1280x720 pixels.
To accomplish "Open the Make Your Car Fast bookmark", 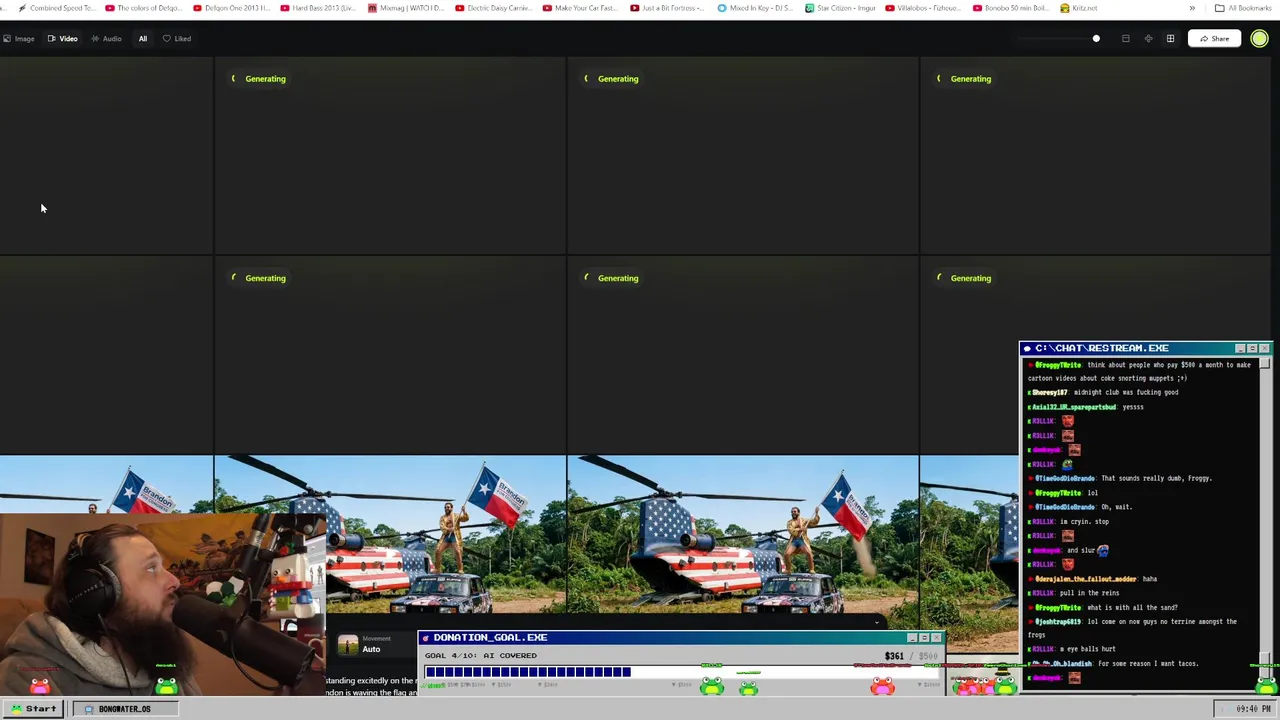I will click(580, 8).
